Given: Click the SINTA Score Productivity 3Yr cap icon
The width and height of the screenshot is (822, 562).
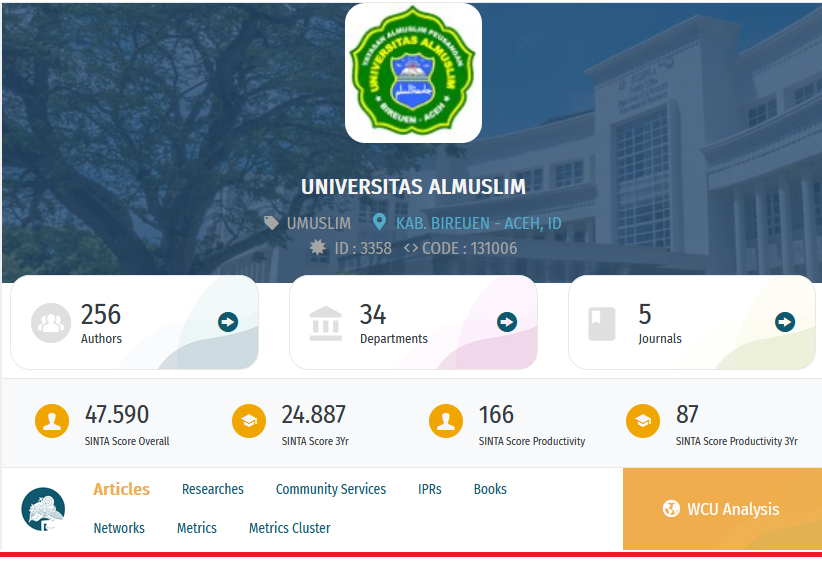Looking at the screenshot, I should pyautogui.click(x=643, y=421).
